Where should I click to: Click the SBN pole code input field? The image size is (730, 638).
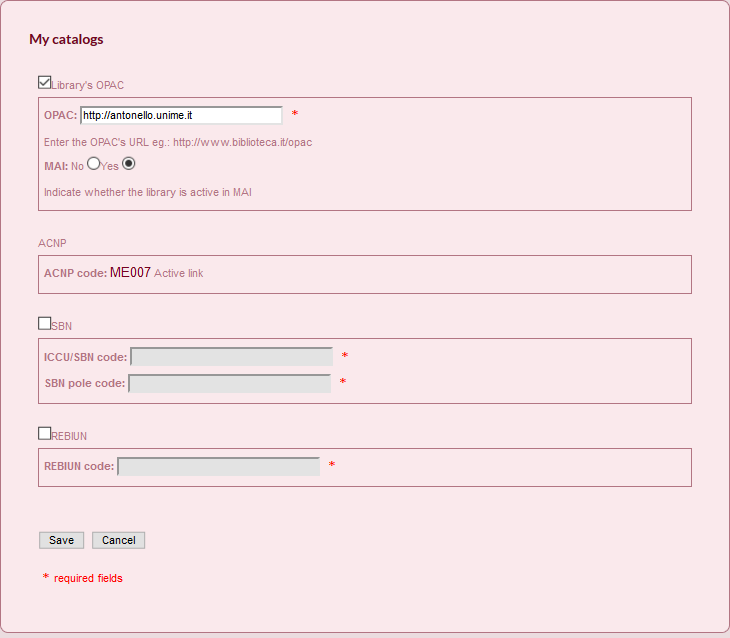coord(230,383)
